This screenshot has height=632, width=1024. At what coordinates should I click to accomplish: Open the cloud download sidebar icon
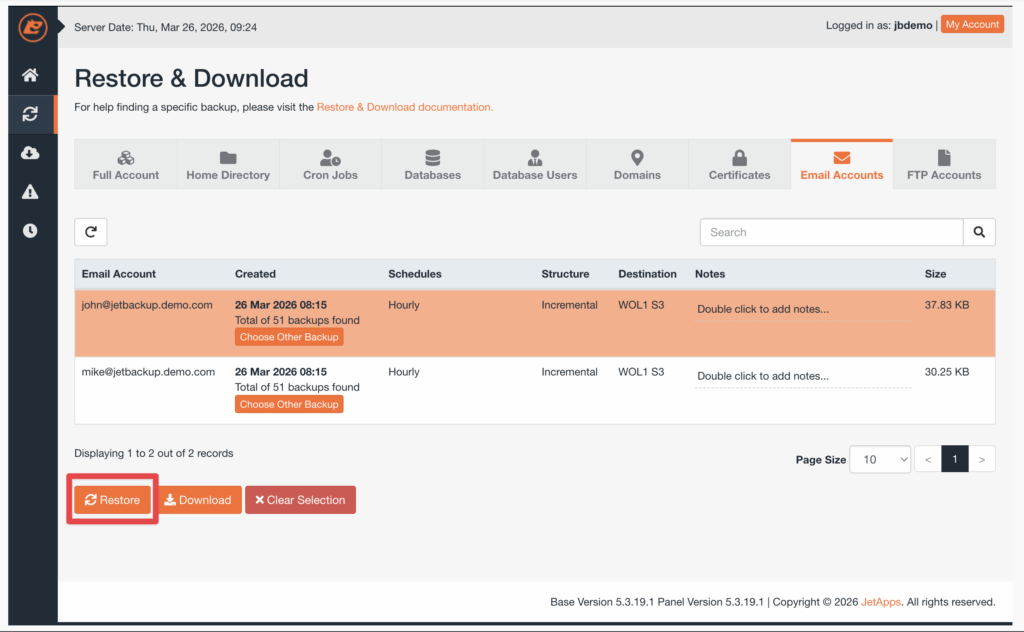click(x=30, y=153)
